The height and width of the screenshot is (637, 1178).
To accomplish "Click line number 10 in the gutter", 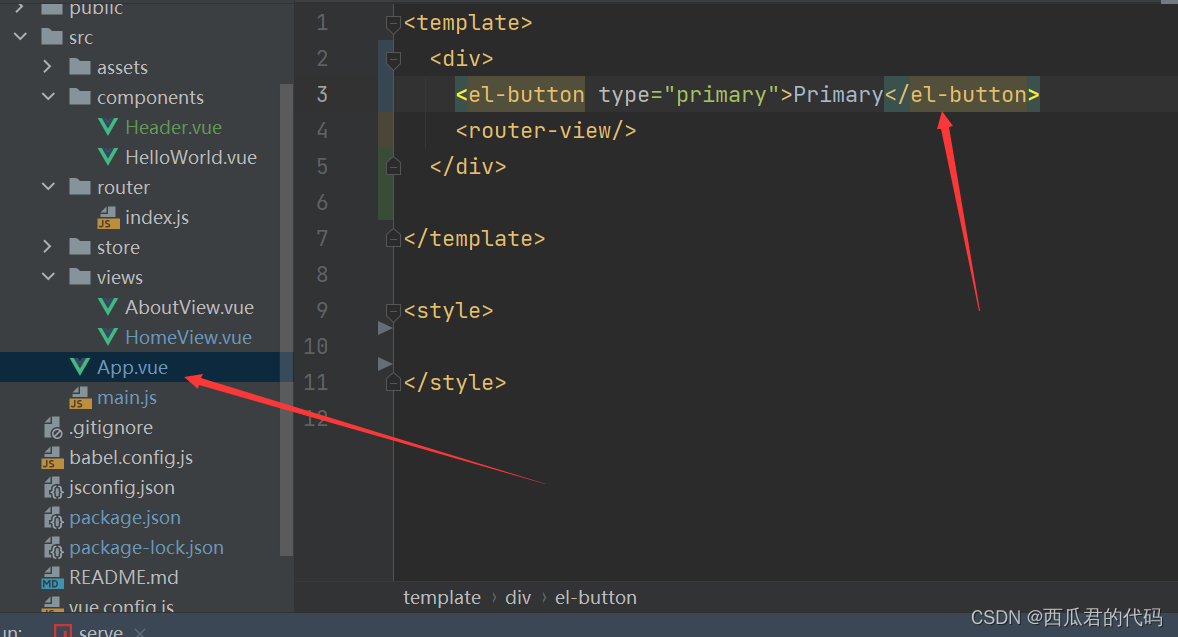I will click(x=316, y=347).
